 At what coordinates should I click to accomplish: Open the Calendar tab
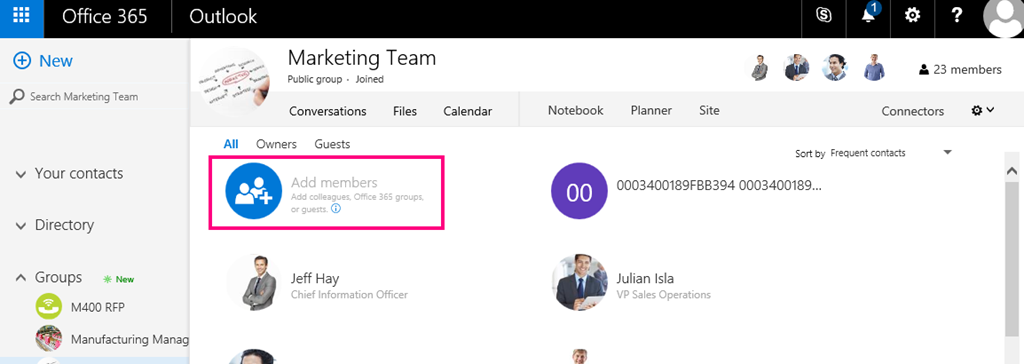point(468,111)
